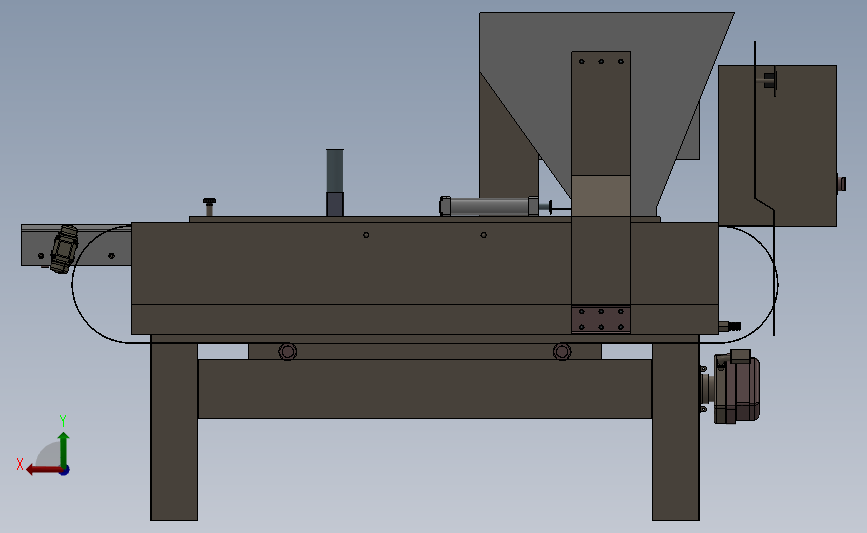Select the right roller circle under the frame

click(x=562, y=351)
